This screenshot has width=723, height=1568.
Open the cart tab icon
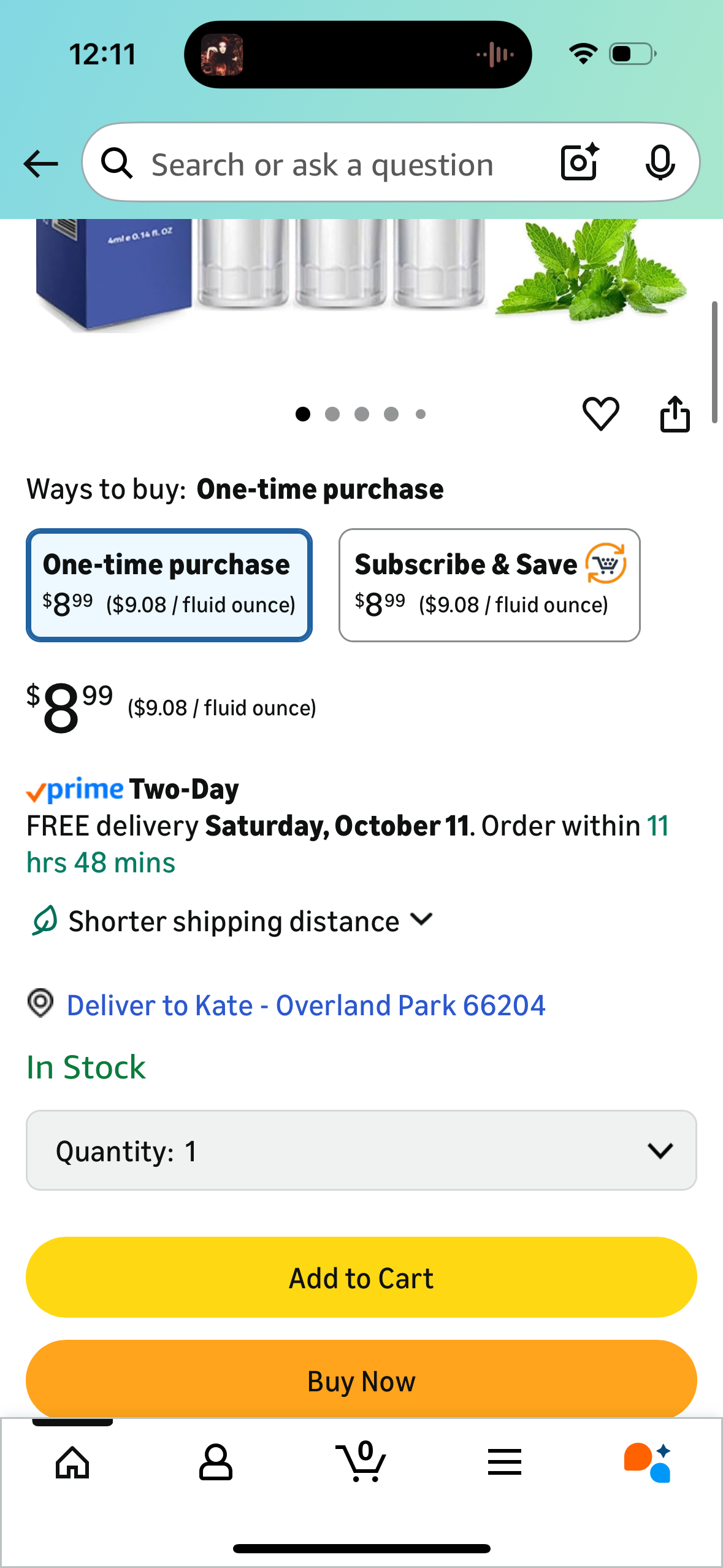[362, 1462]
